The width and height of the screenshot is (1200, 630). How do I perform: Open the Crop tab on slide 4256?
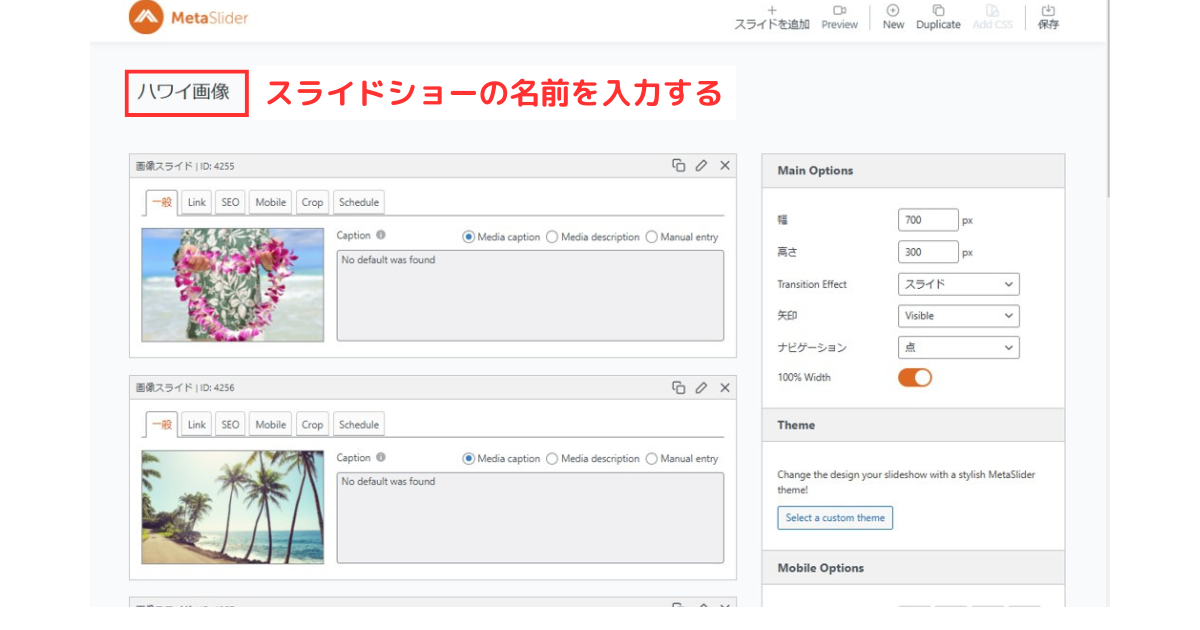(x=312, y=423)
